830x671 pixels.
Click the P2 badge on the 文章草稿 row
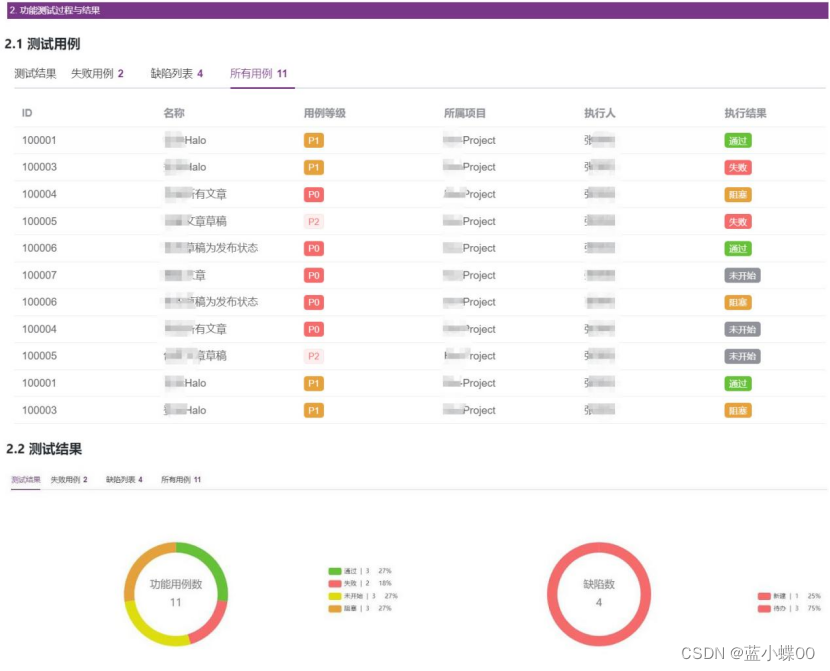click(314, 221)
